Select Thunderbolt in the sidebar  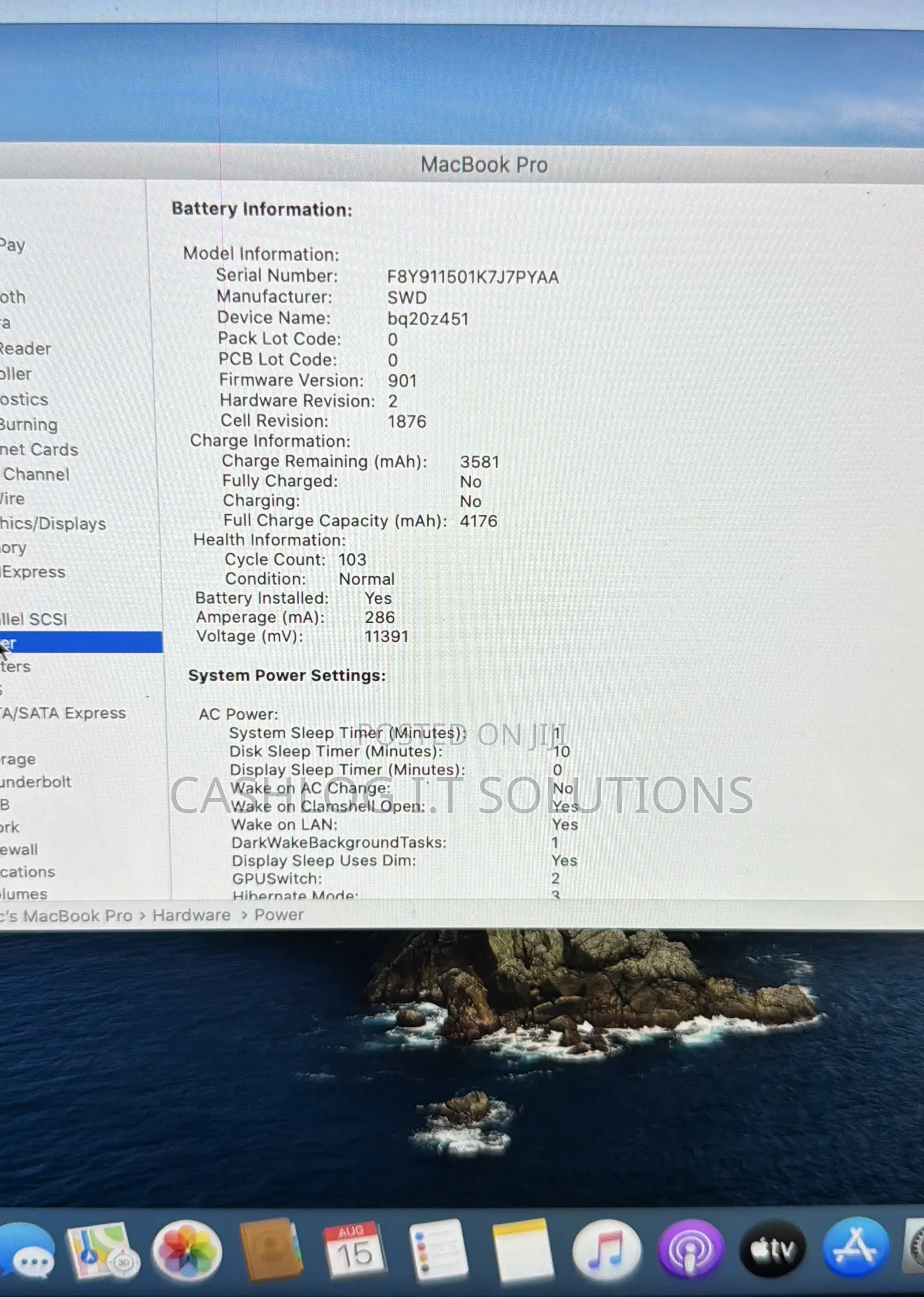click(36, 782)
